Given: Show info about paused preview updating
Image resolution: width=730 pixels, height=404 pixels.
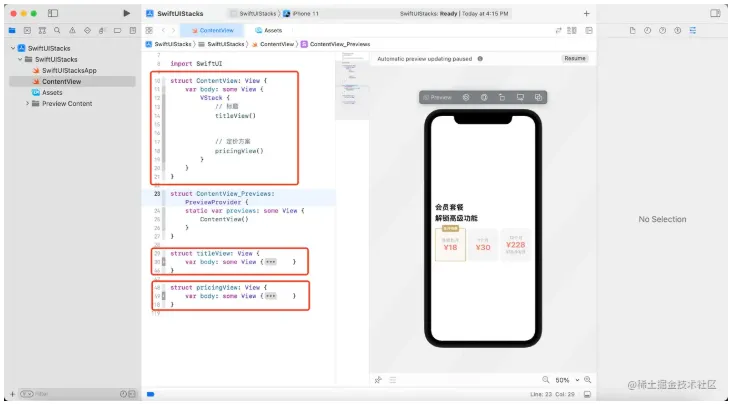Looking at the screenshot, I should coord(480,59).
